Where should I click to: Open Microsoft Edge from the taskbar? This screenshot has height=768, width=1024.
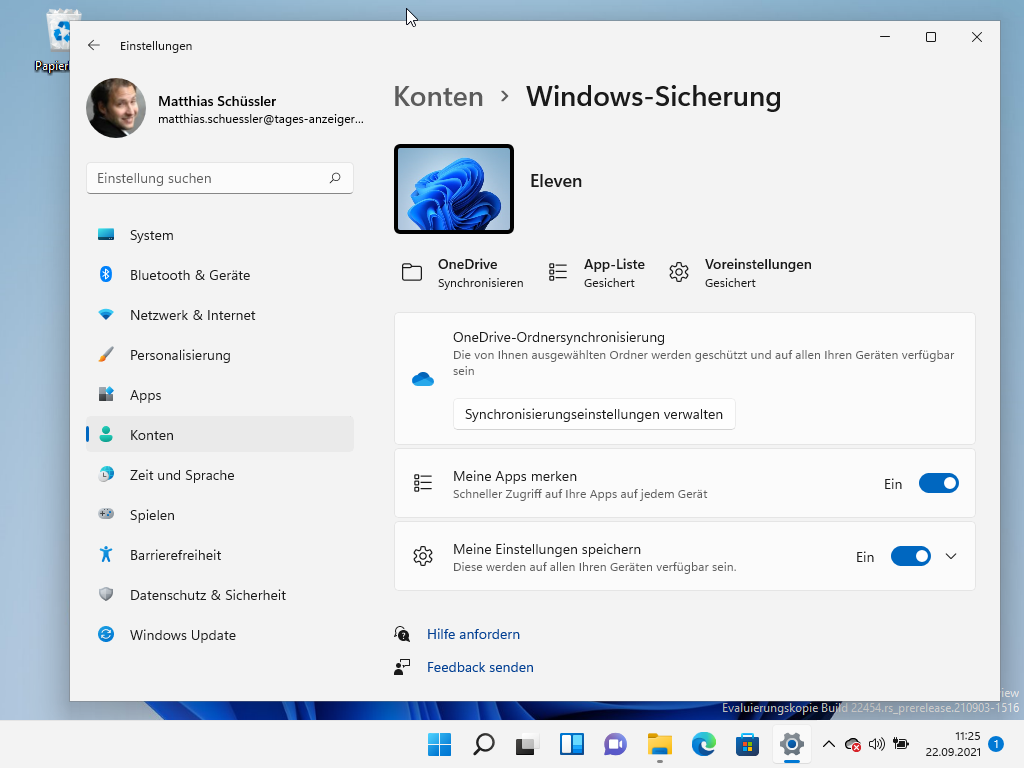point(704,744)
